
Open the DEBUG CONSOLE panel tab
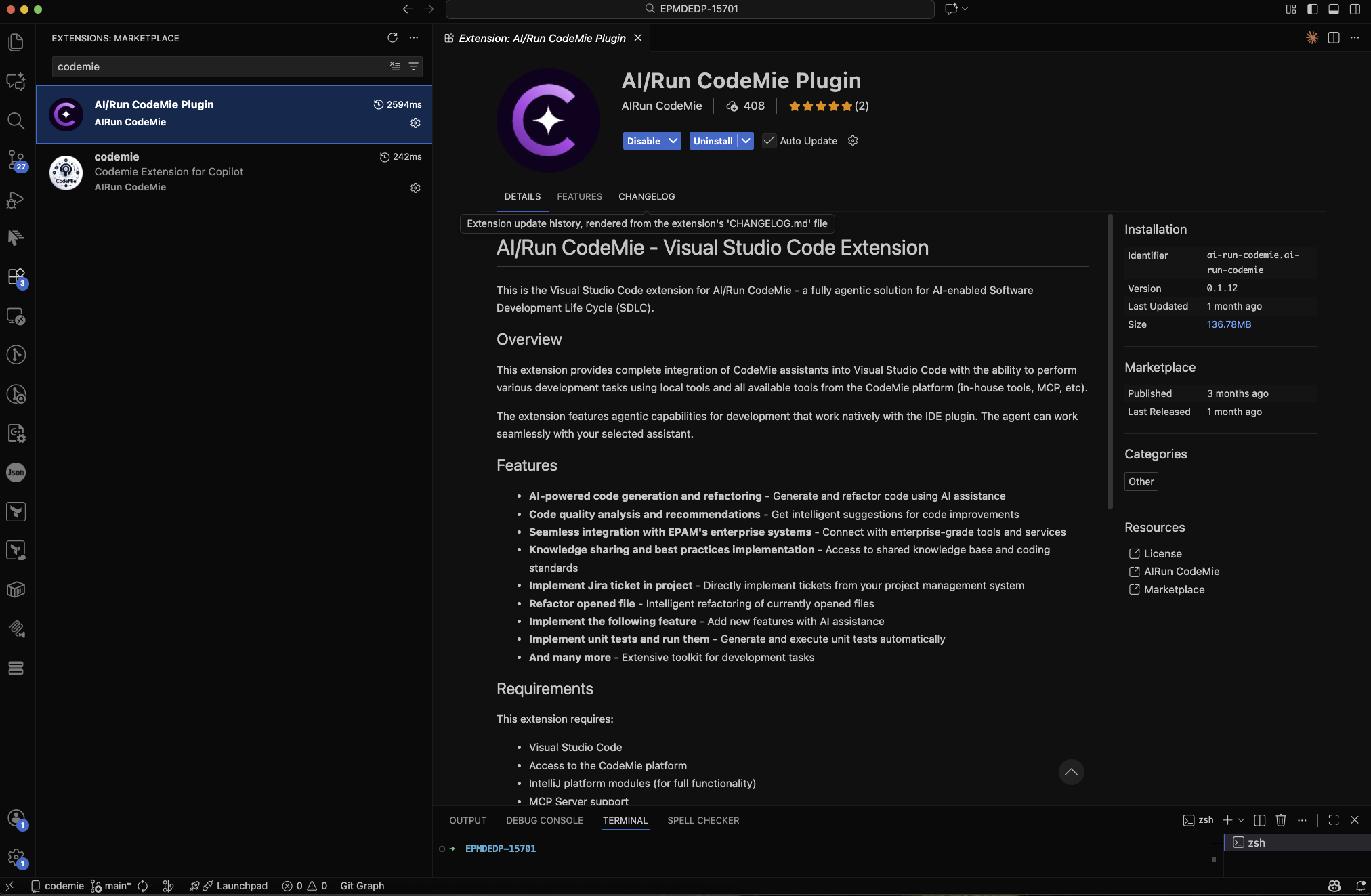coord(544,820)
